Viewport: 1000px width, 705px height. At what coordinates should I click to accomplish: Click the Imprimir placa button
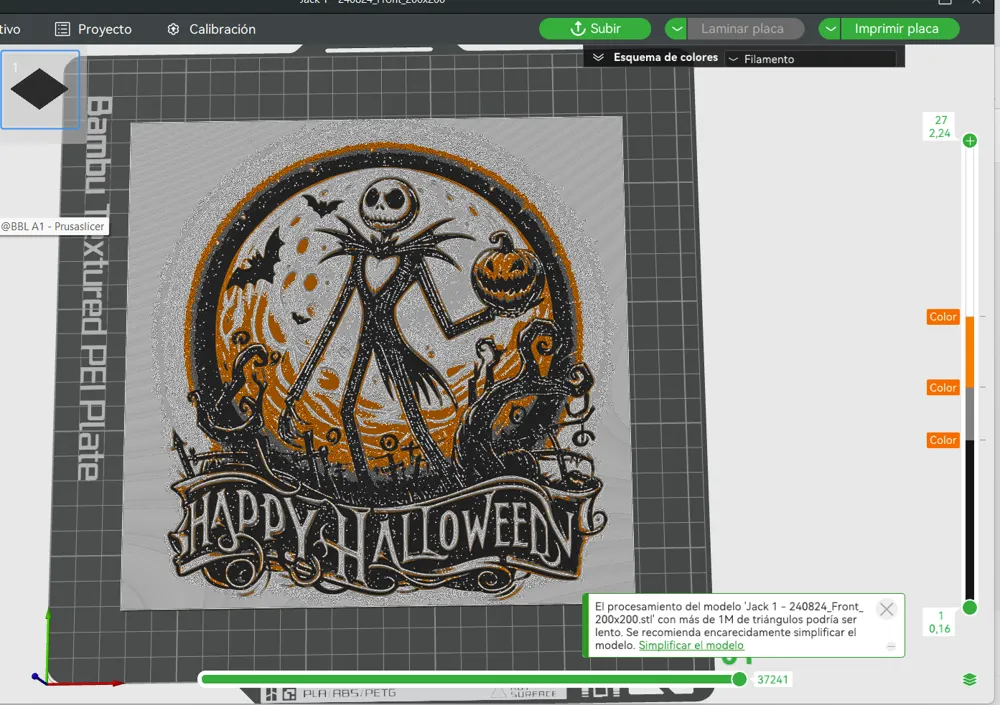(x=899, y=28)
